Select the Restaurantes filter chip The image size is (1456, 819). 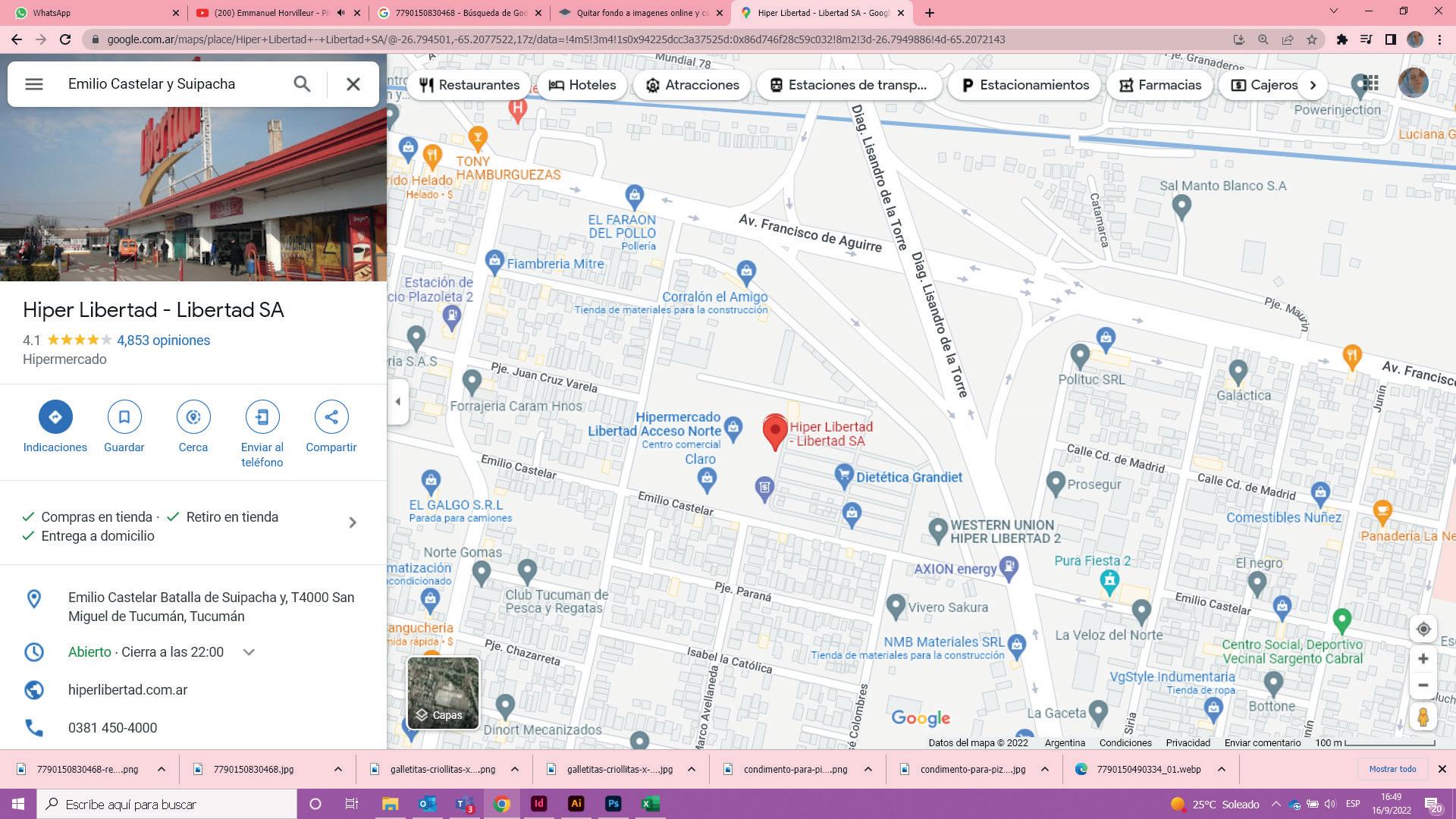click(x=470, y=85)
